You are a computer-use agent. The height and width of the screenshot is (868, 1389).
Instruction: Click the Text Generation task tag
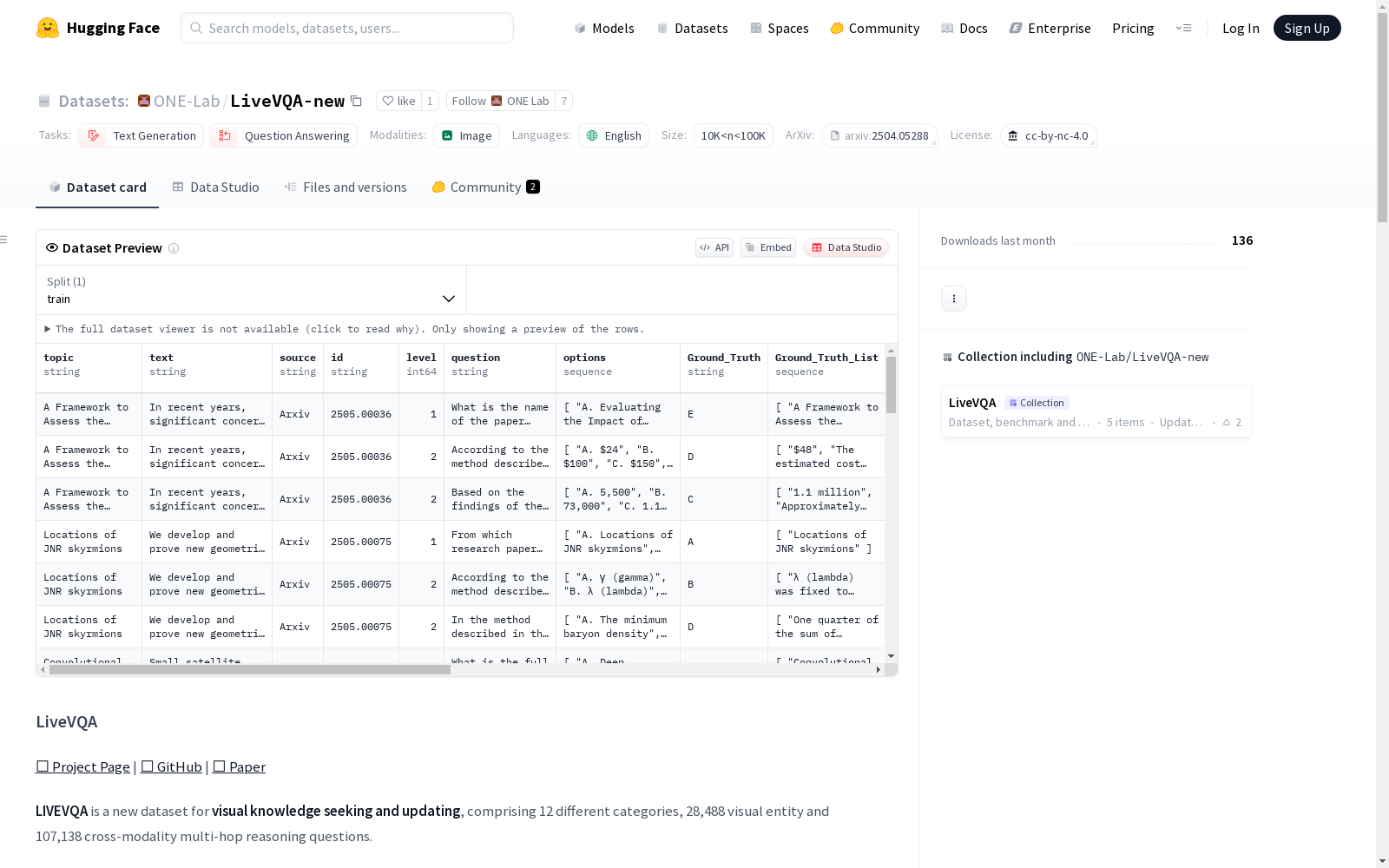click(141, 135)
